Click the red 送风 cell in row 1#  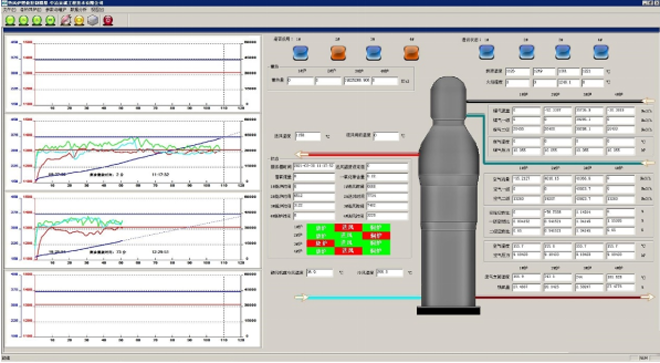coord(348,228)
